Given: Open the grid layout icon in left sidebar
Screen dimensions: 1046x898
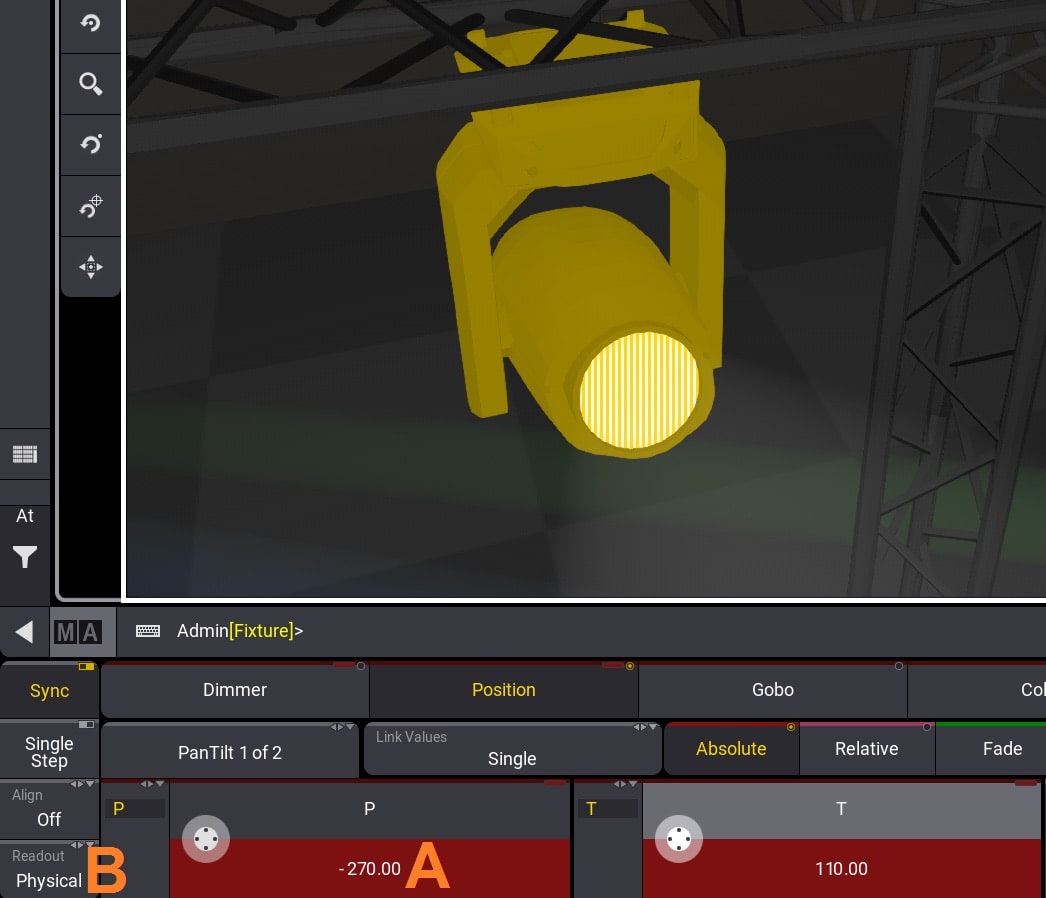Looking at the screenshot, I should click(x=25, y=455).
